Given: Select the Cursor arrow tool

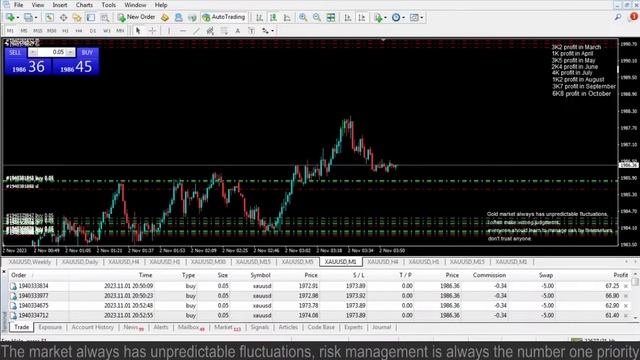Looking at the screenshot, I should pos(138,31).
